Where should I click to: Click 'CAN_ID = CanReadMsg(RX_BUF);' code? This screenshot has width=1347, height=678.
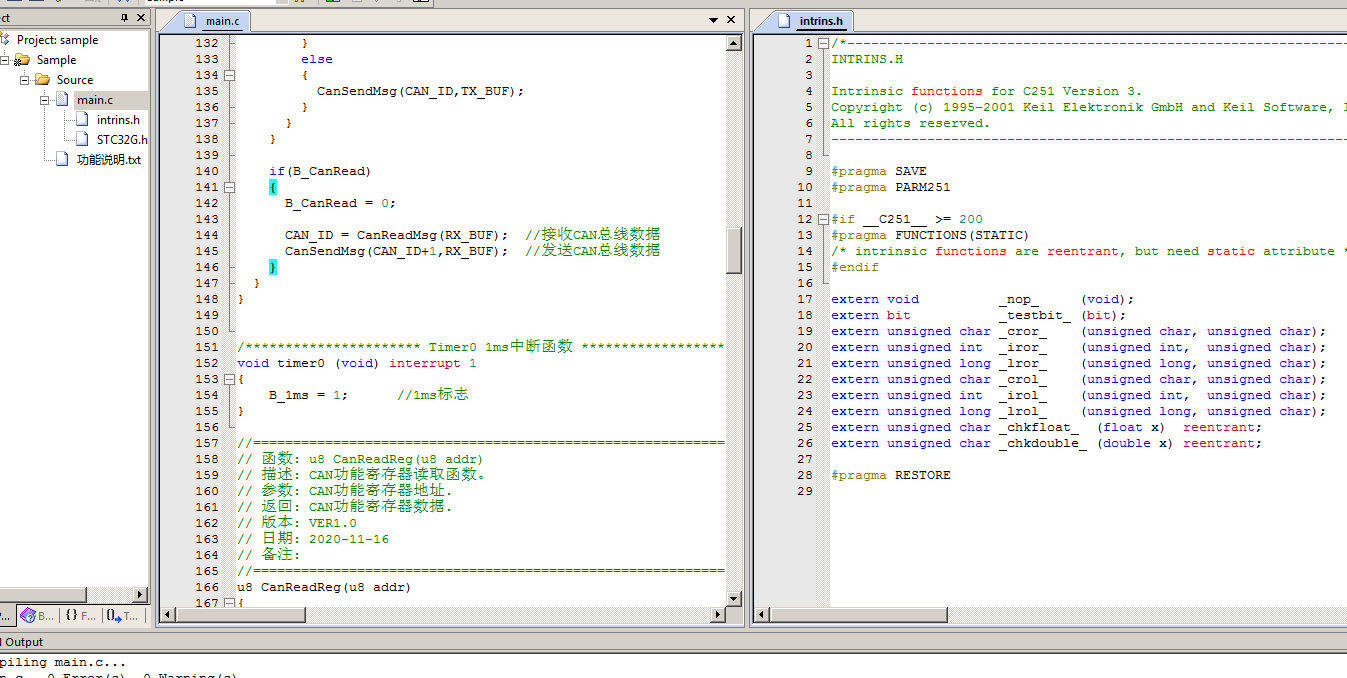tap(397, 235)
